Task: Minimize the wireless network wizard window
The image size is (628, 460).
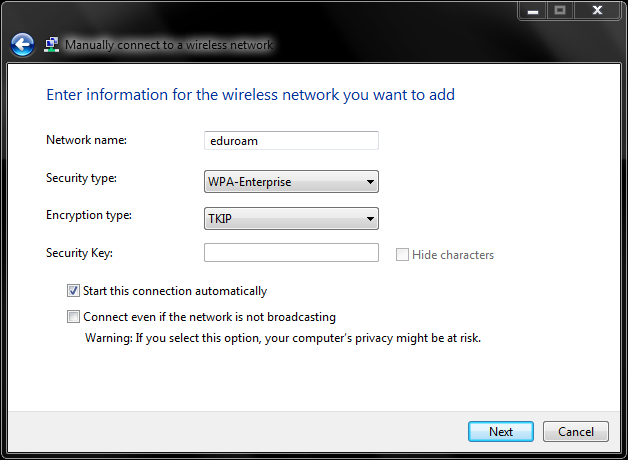Action: point(532,10)
